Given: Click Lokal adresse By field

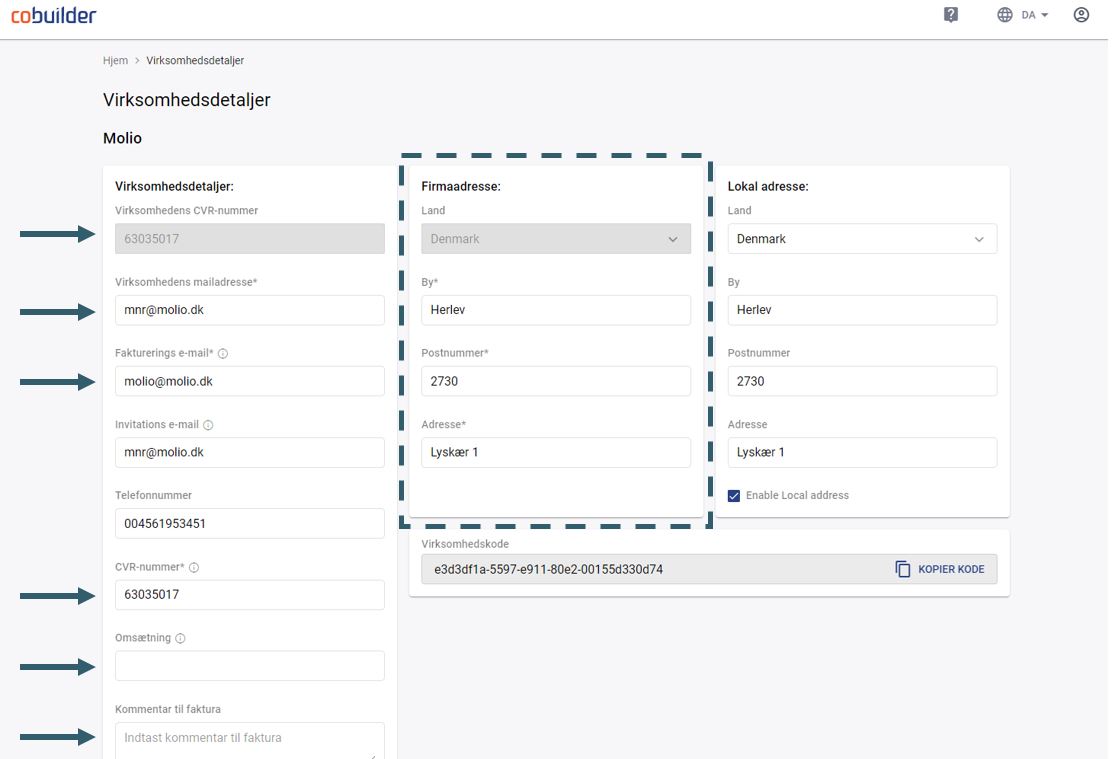Looking at the screenshot, I should pyautogui.click(x=862, y=310).
